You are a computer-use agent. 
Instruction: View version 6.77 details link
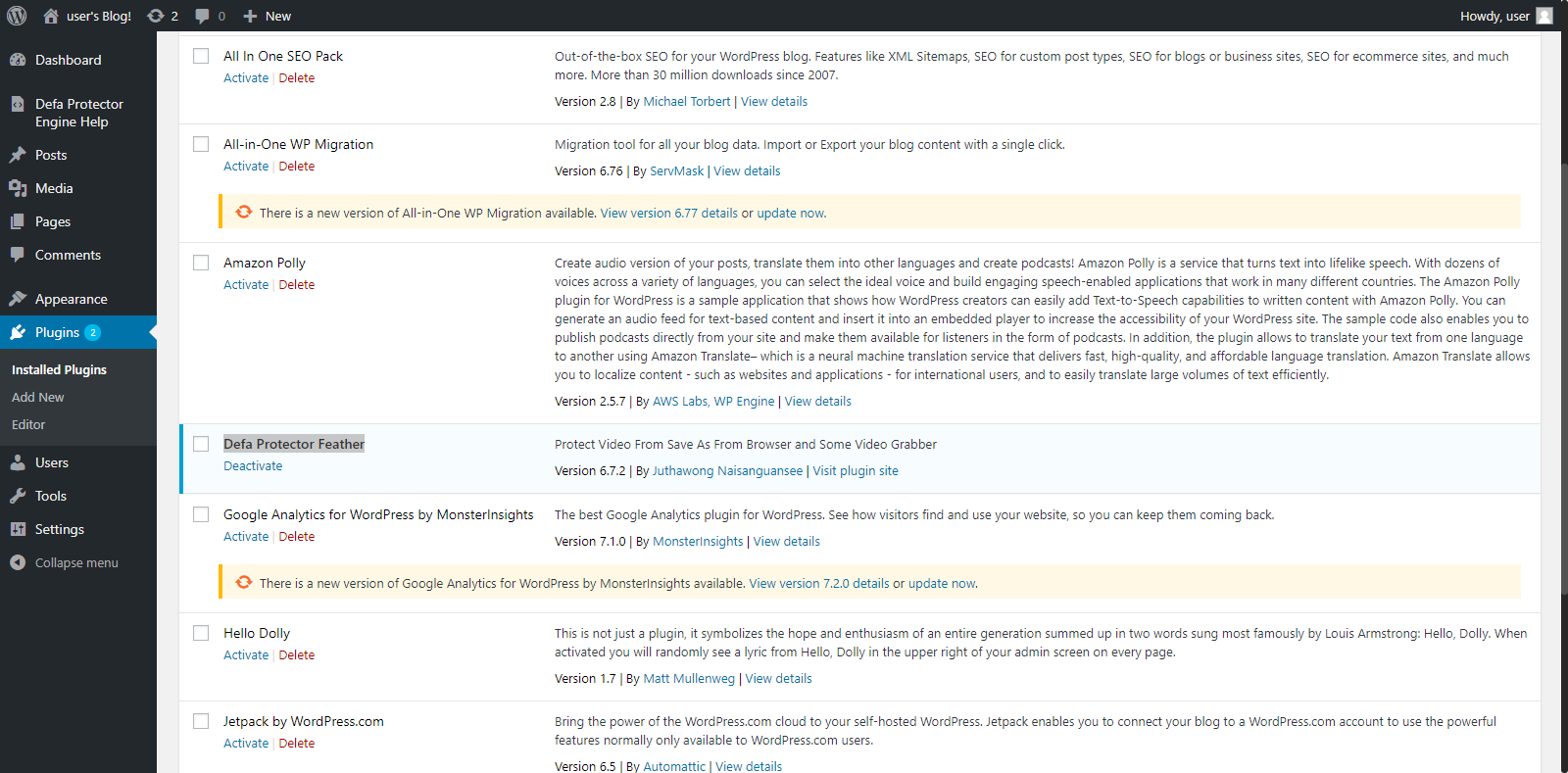click(x=669, y=213)
